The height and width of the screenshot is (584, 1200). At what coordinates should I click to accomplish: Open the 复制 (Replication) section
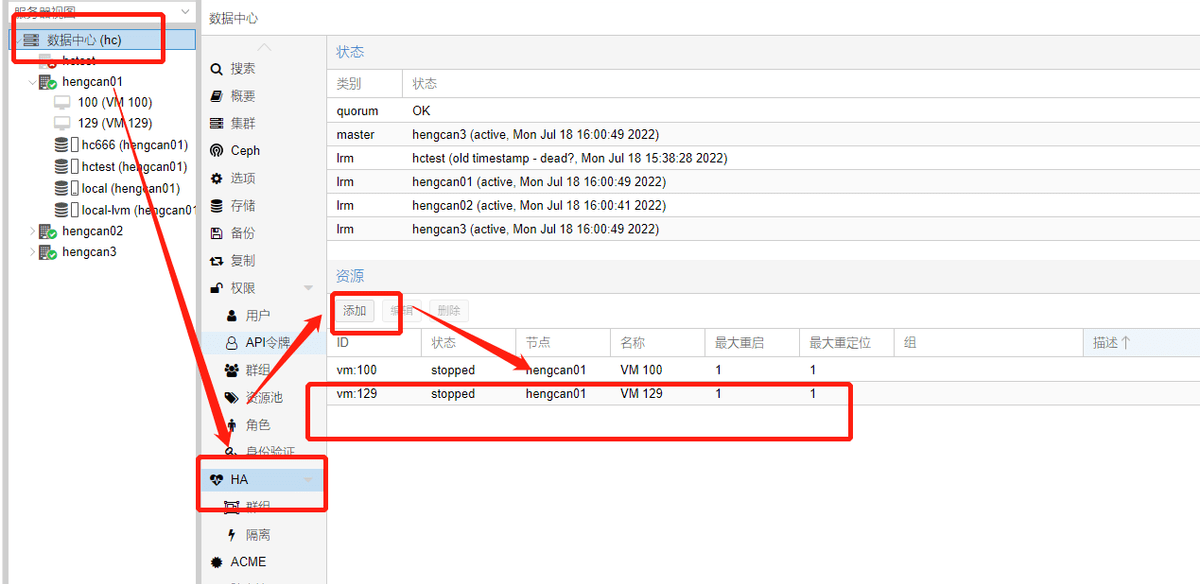pos(240,258)
